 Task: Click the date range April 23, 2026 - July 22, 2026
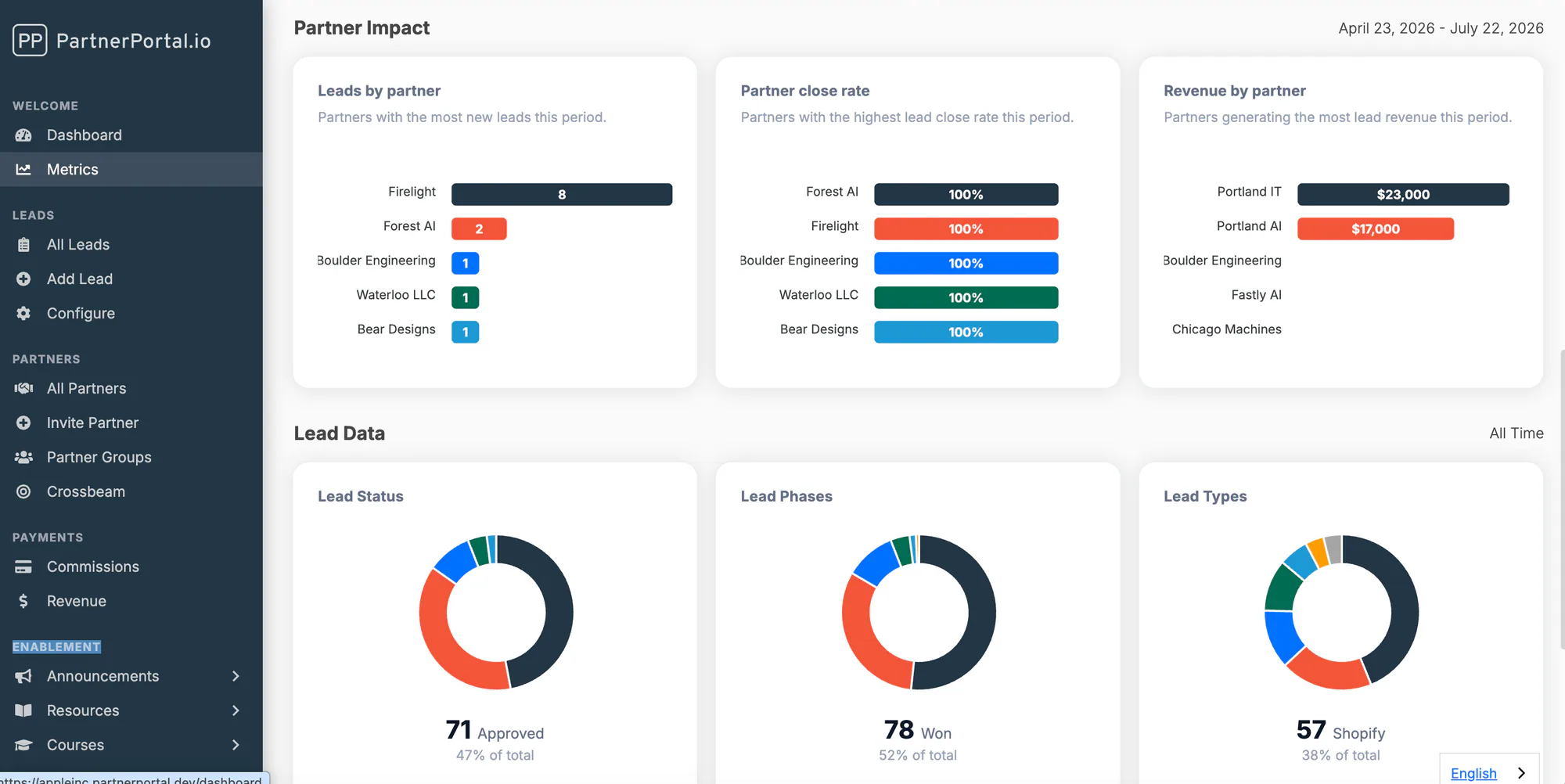(1441, 28)
